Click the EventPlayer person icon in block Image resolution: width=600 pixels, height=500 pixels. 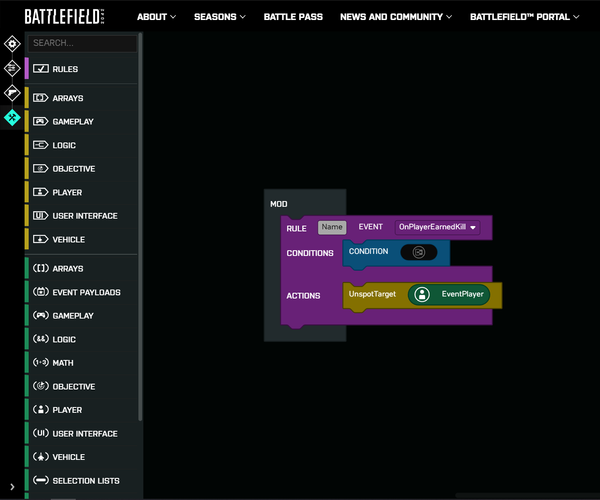coord(422,295)
